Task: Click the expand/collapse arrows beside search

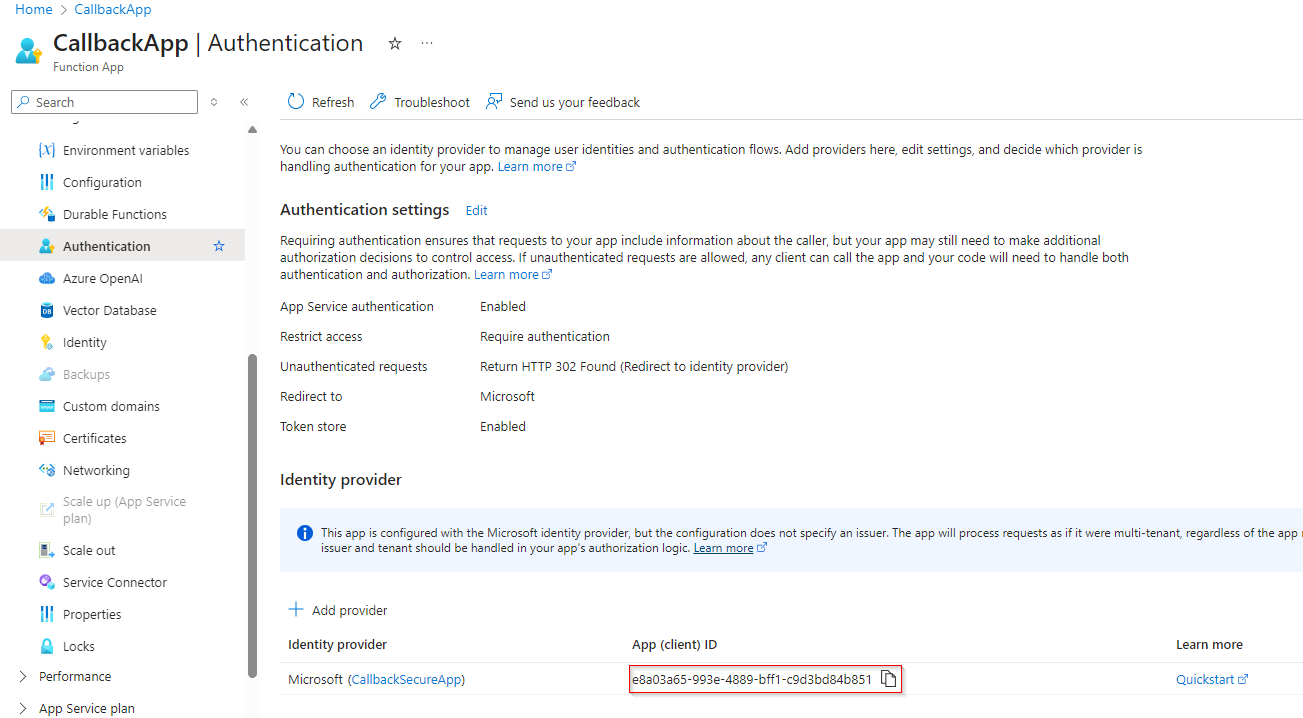Action: 214,102
